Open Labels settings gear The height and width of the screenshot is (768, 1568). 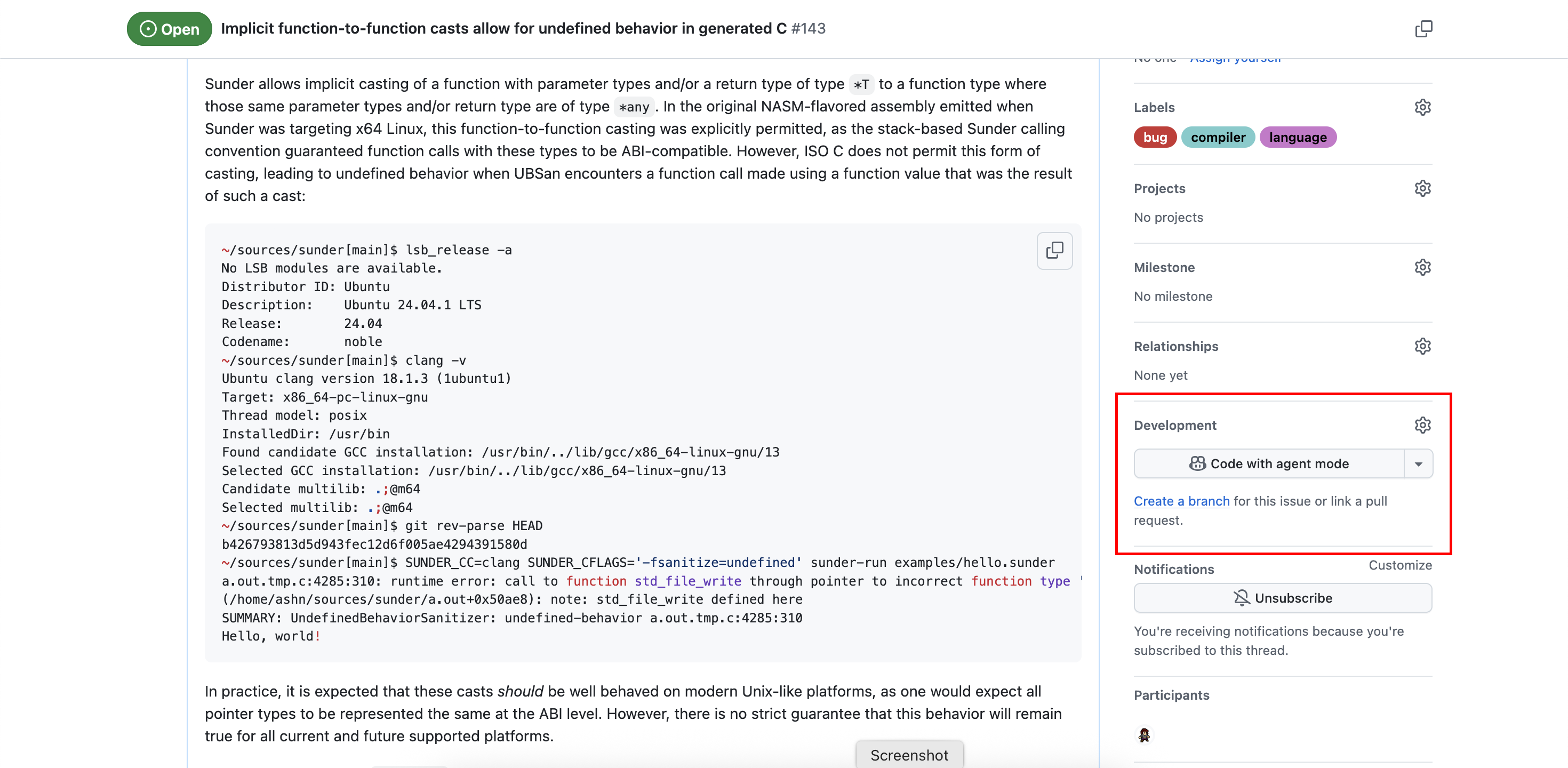tap(1422, 107)
